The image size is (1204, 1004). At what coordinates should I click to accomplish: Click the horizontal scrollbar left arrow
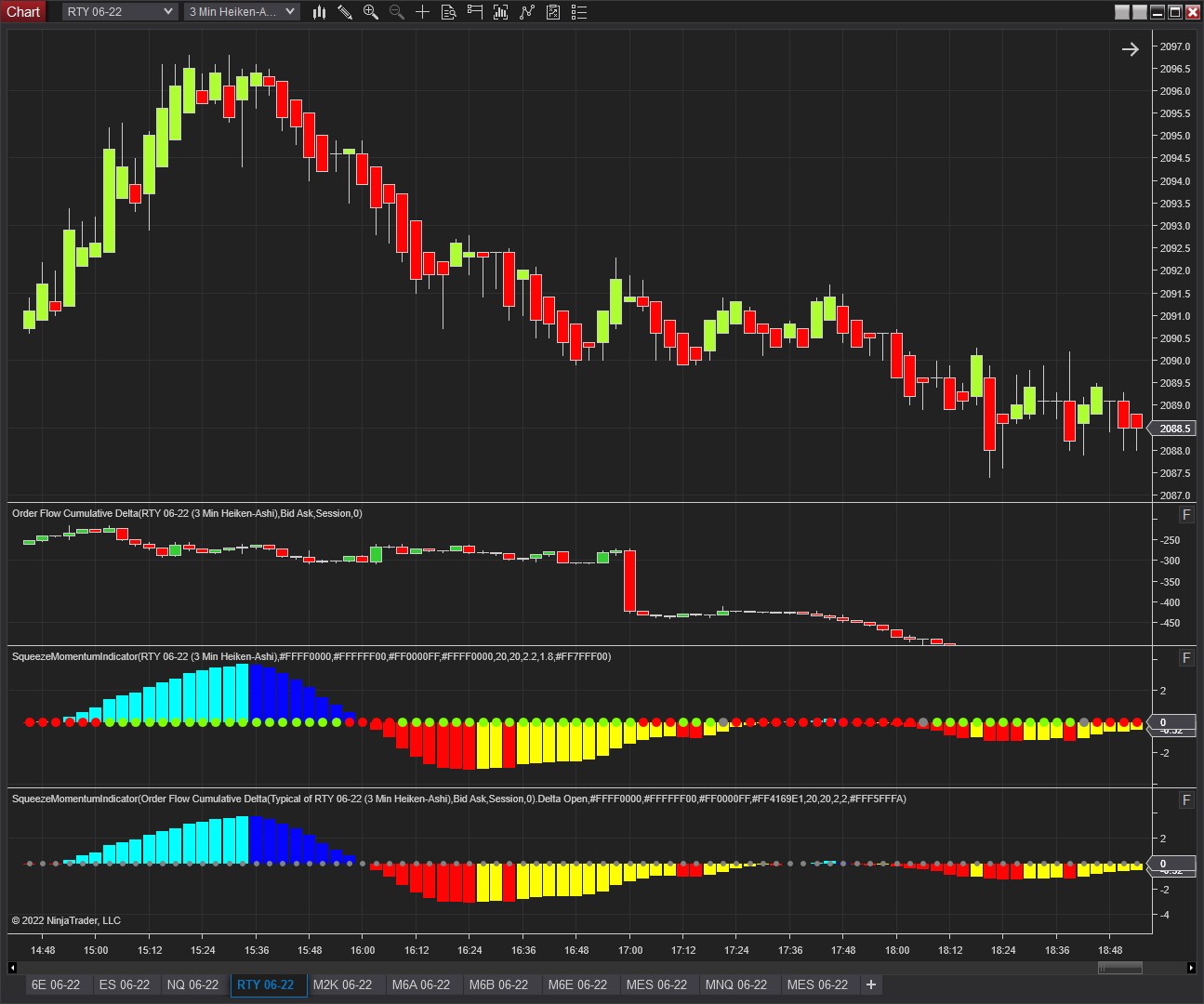tap(13, 968)
